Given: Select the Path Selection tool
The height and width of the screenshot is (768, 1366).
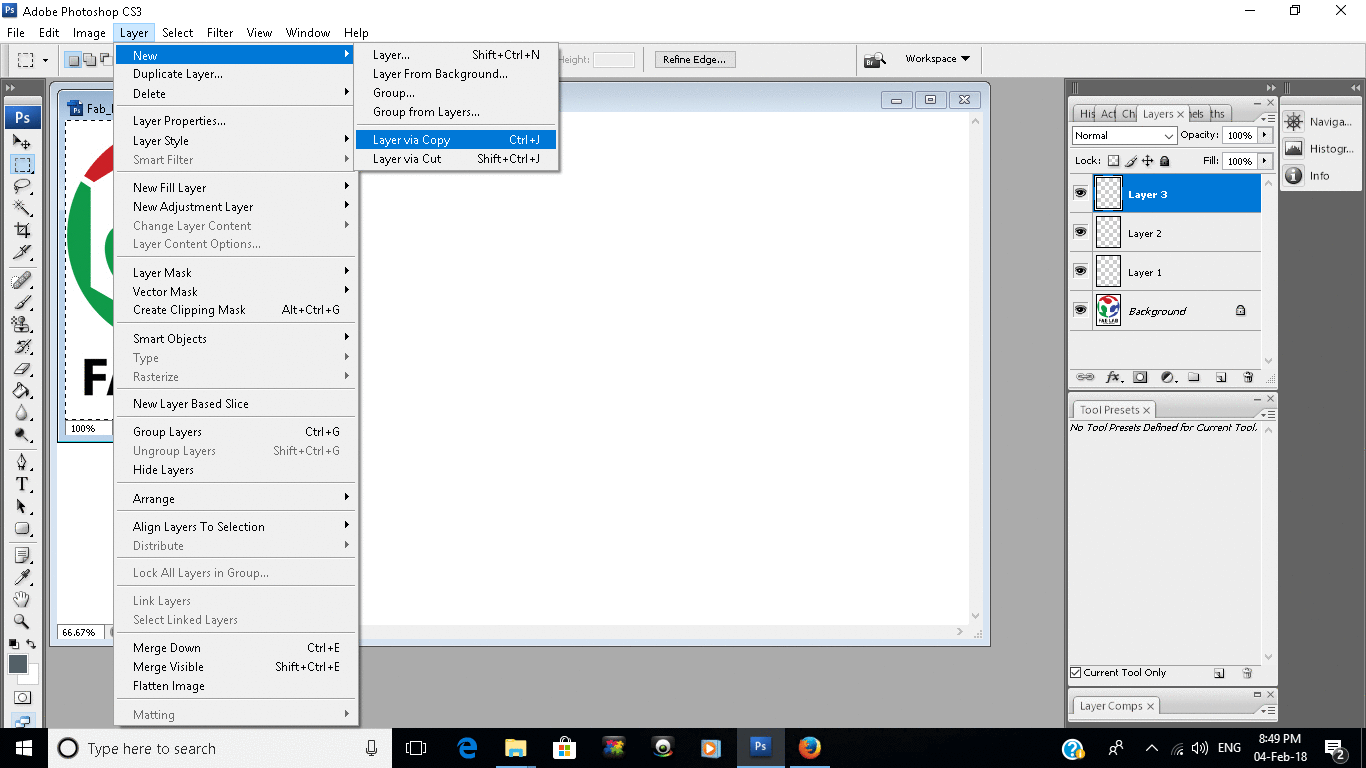Looking at the screenshot, I should (x=22, y=506).
